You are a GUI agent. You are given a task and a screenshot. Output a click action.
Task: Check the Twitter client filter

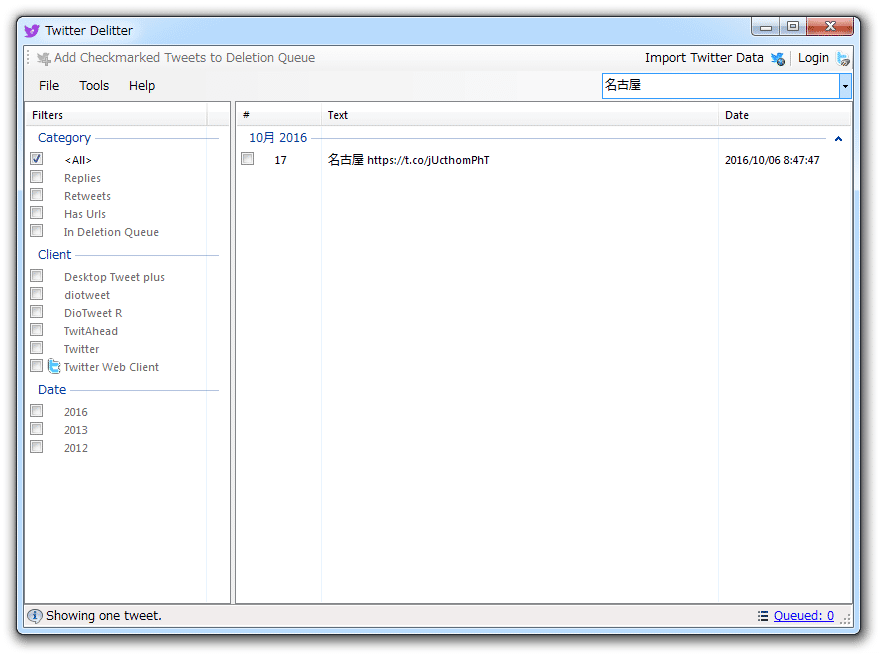pyautogui.click(x=37, y=348)
